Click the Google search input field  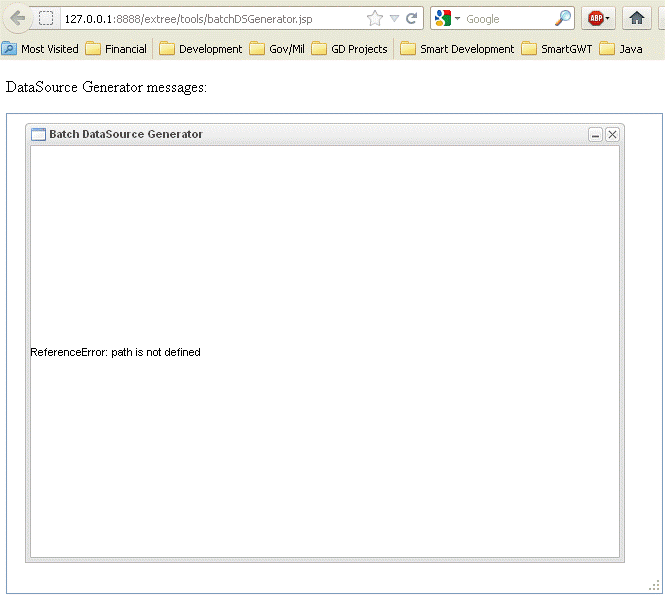(507, 18)
